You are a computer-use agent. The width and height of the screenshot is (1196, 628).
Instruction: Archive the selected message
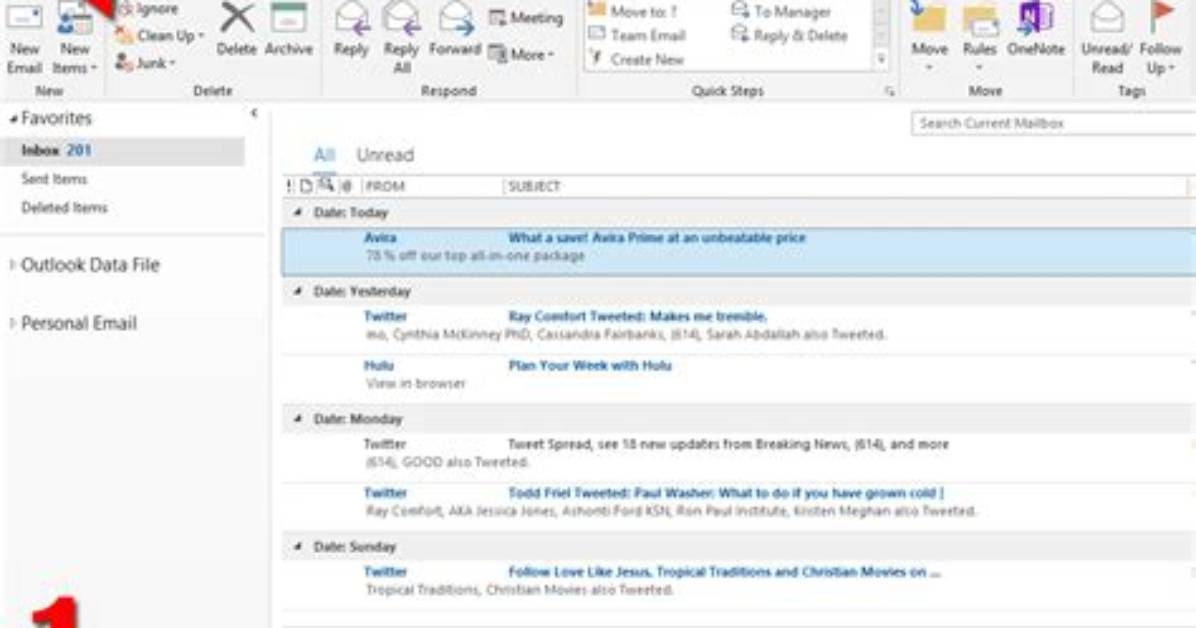point(288,31)
